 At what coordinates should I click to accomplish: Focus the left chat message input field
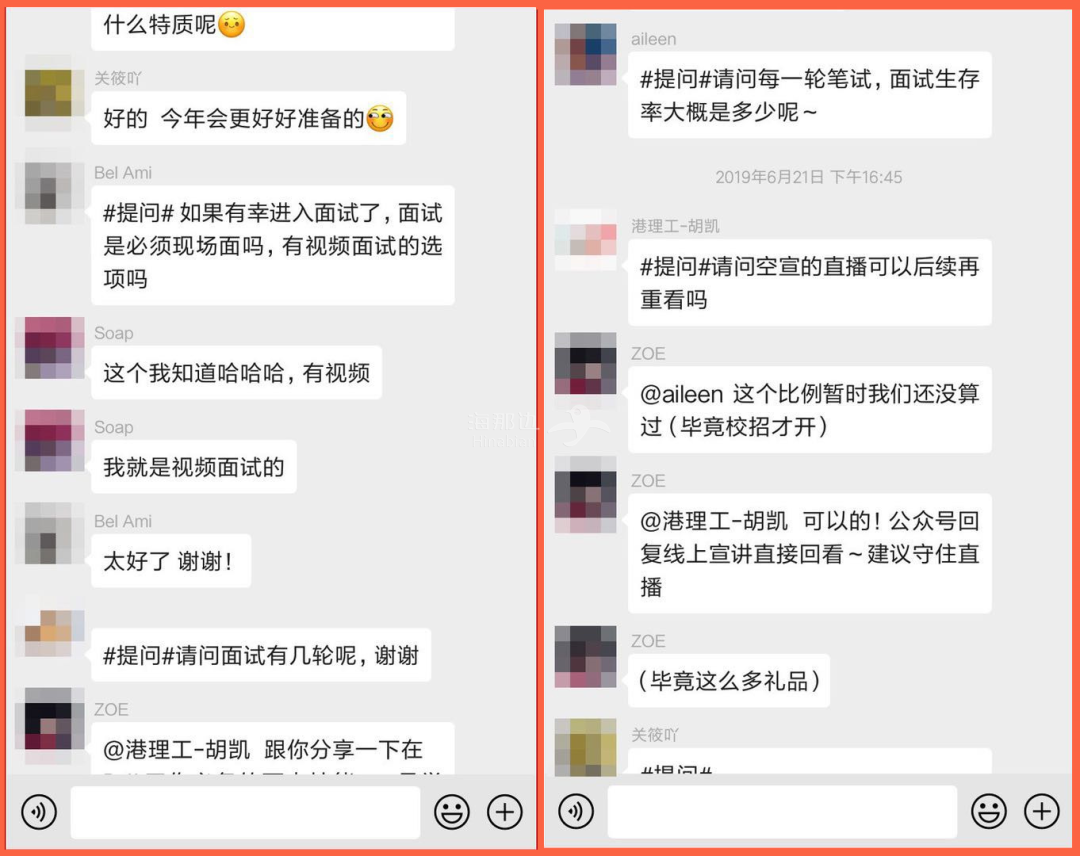click(245, 813)
